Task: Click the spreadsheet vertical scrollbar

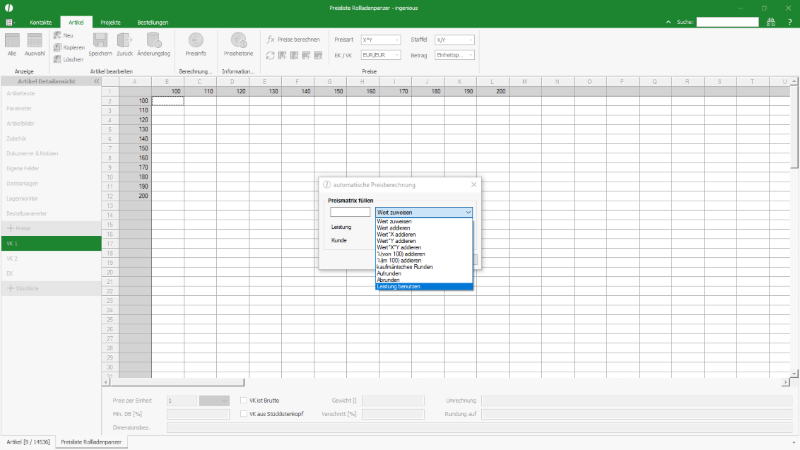Action: click(794, 127)
